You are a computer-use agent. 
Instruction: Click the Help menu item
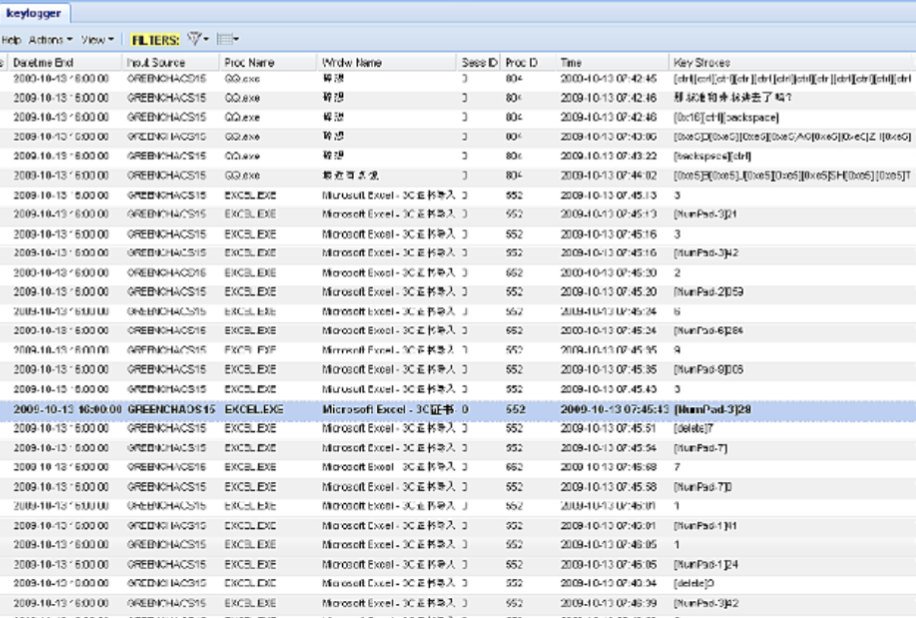[12, 41]
